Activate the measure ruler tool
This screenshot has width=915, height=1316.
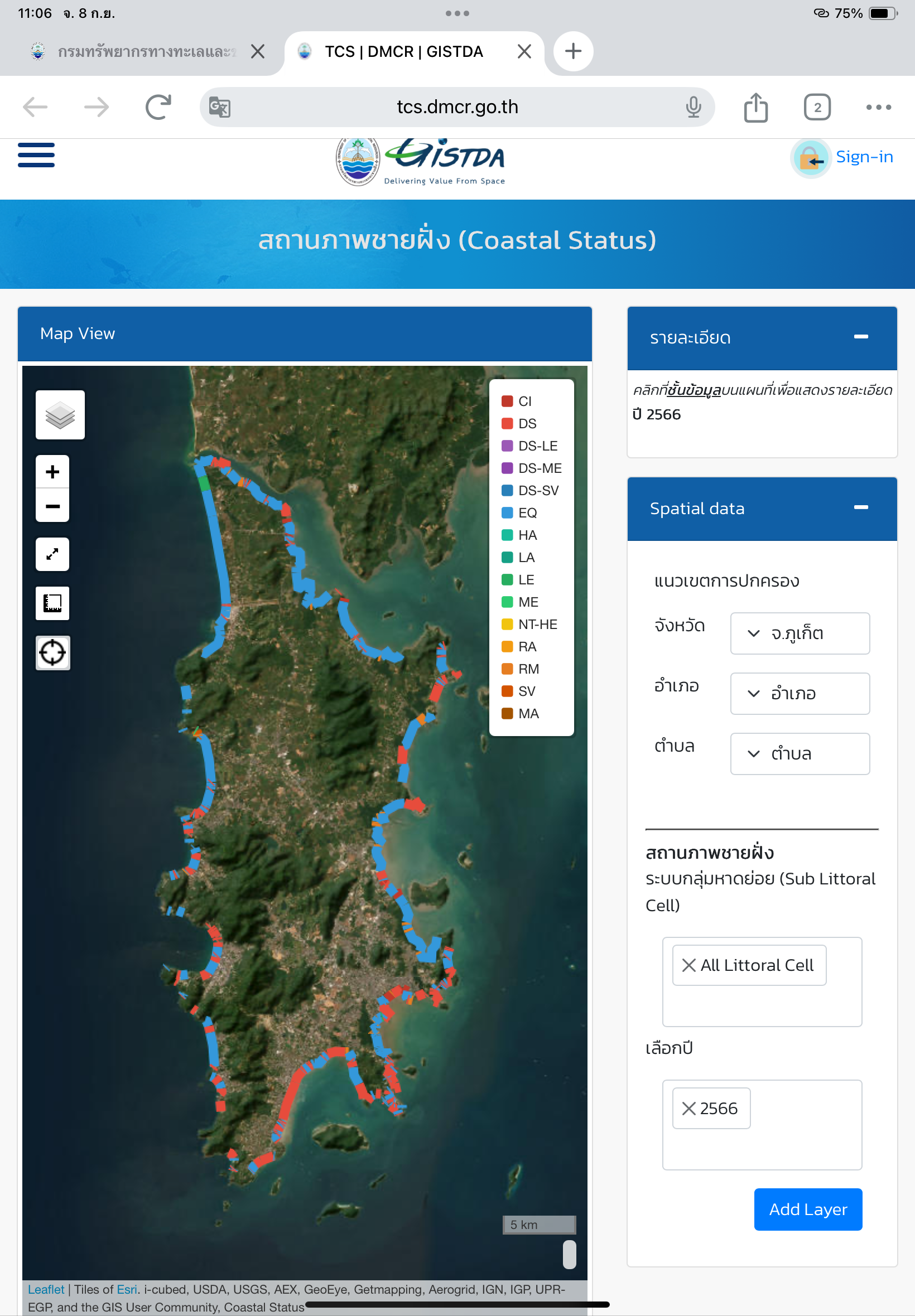pyautogui.click(x=52, y=603)
